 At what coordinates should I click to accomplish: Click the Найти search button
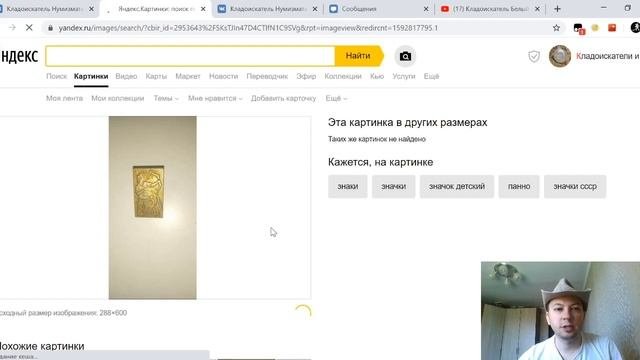point(358,56)
